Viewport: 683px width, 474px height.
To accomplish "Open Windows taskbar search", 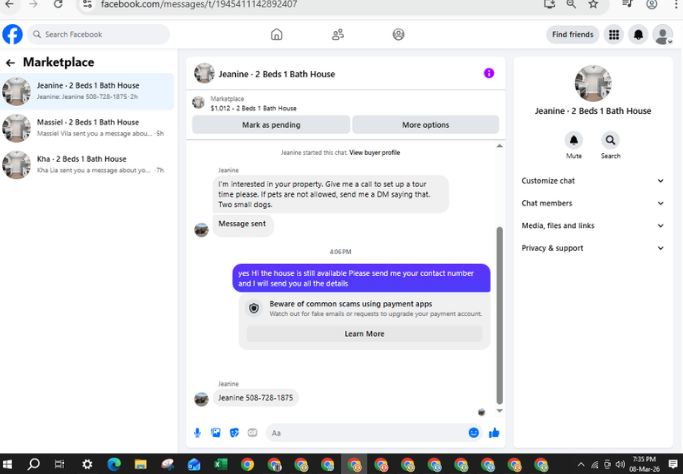I will point(34,464).
